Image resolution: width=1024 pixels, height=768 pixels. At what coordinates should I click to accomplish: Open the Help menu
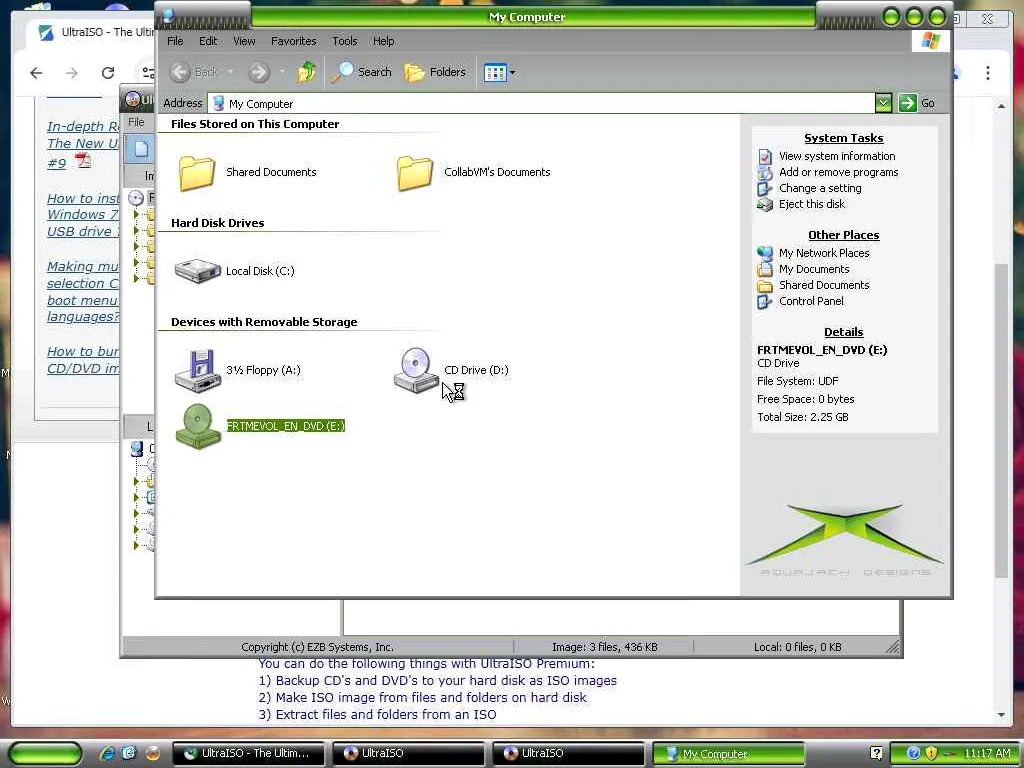[x=383, y=40]
